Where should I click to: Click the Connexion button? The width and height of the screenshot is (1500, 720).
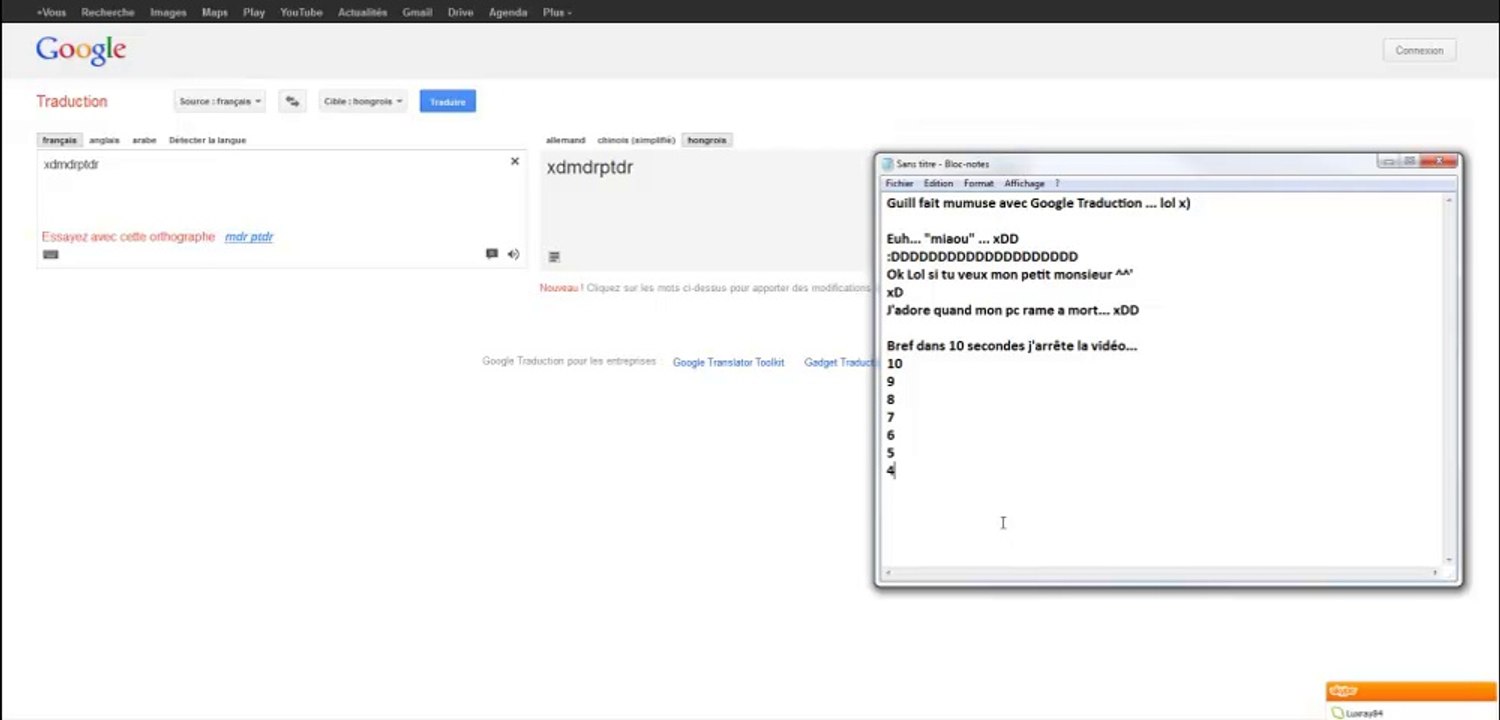click(x=1419, y=50)
